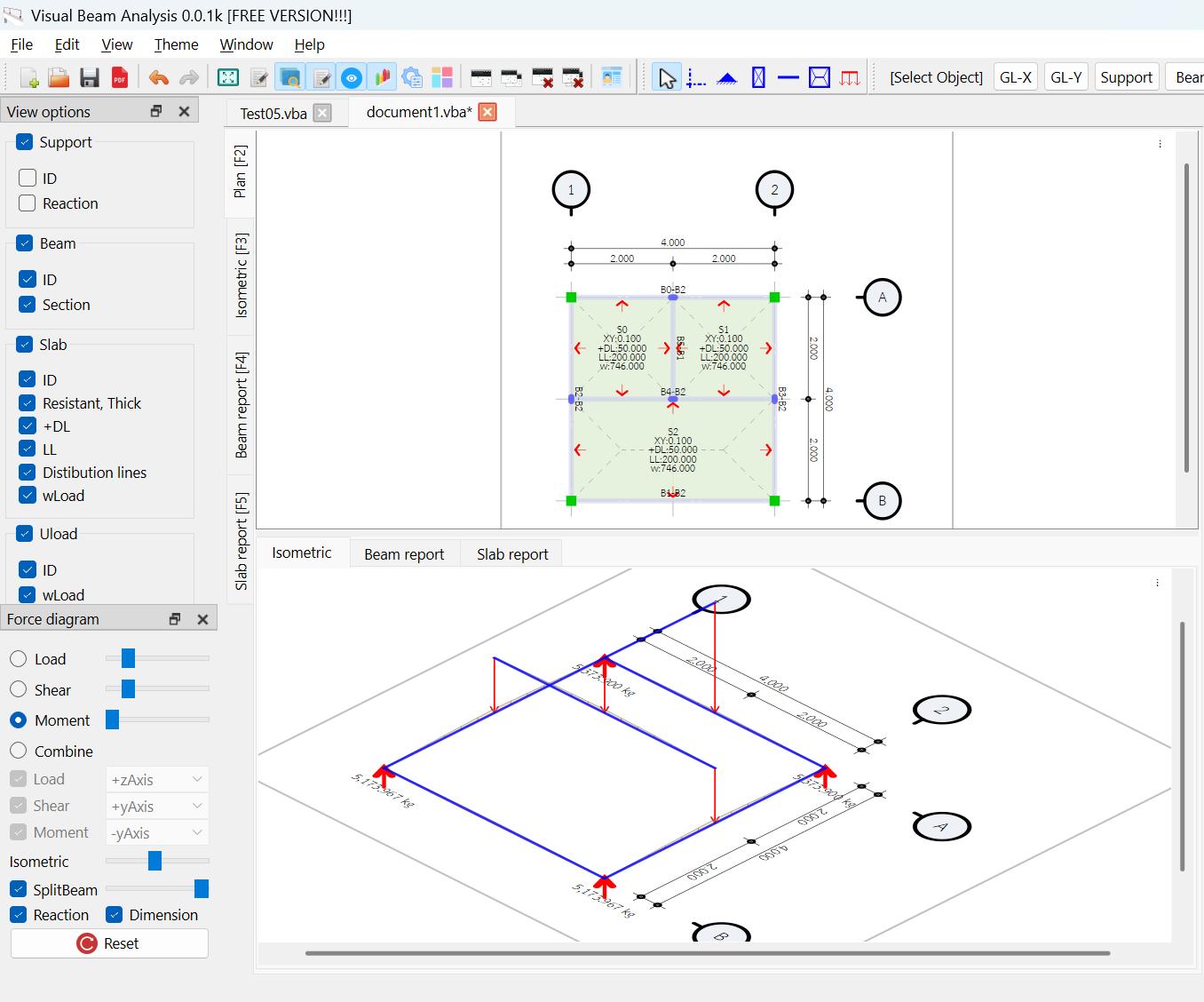Image resolution: width=1204 pixels, height=1002 pixels.
Task: Click the colored theme tiles icon
Action: pyautogui.click(x=442, y=78)
